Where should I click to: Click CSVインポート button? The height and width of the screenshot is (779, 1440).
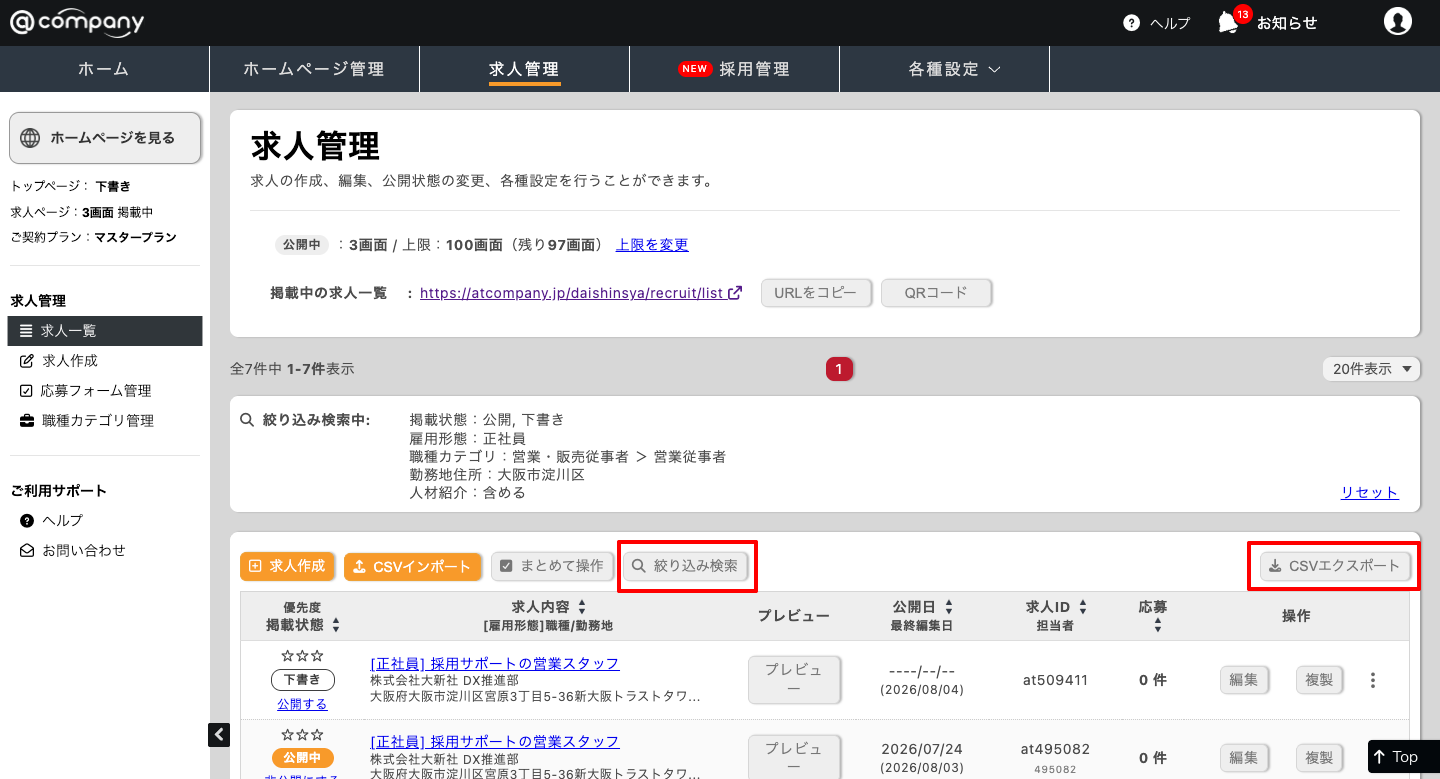(413, 566)
